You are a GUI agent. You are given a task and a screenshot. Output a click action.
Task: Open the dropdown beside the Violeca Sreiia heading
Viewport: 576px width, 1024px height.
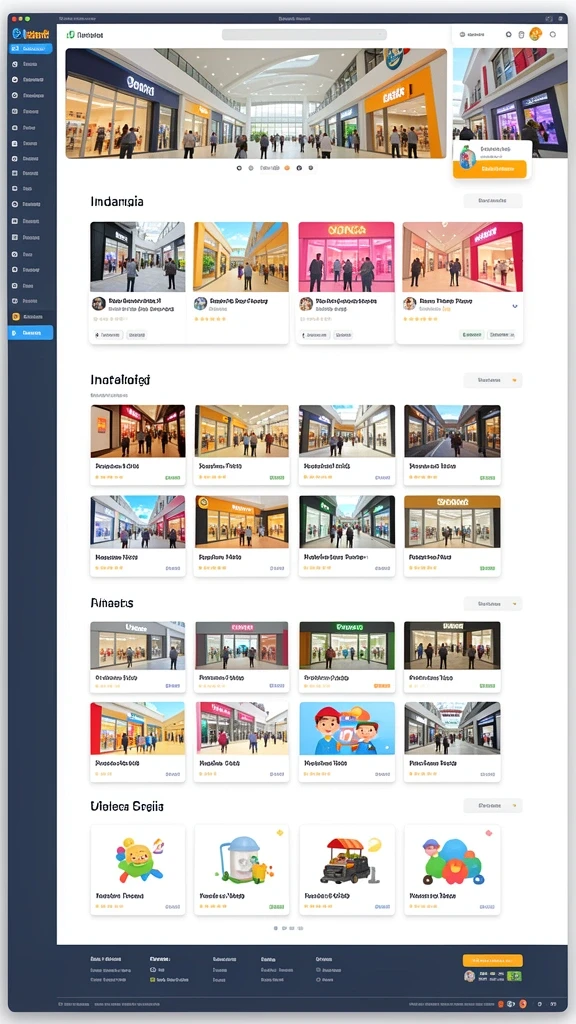pyautogui.click(x=493, y=806)
